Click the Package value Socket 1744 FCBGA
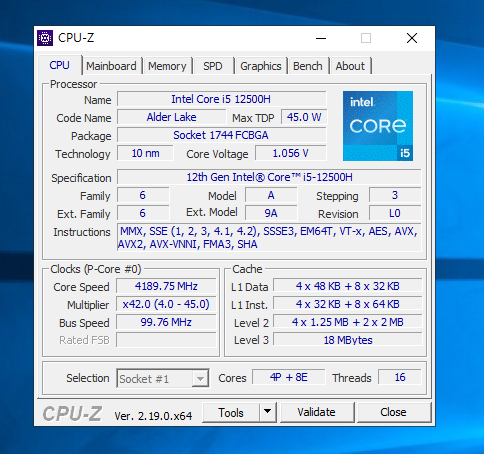484x454 pixels. (x=221, y=135)
